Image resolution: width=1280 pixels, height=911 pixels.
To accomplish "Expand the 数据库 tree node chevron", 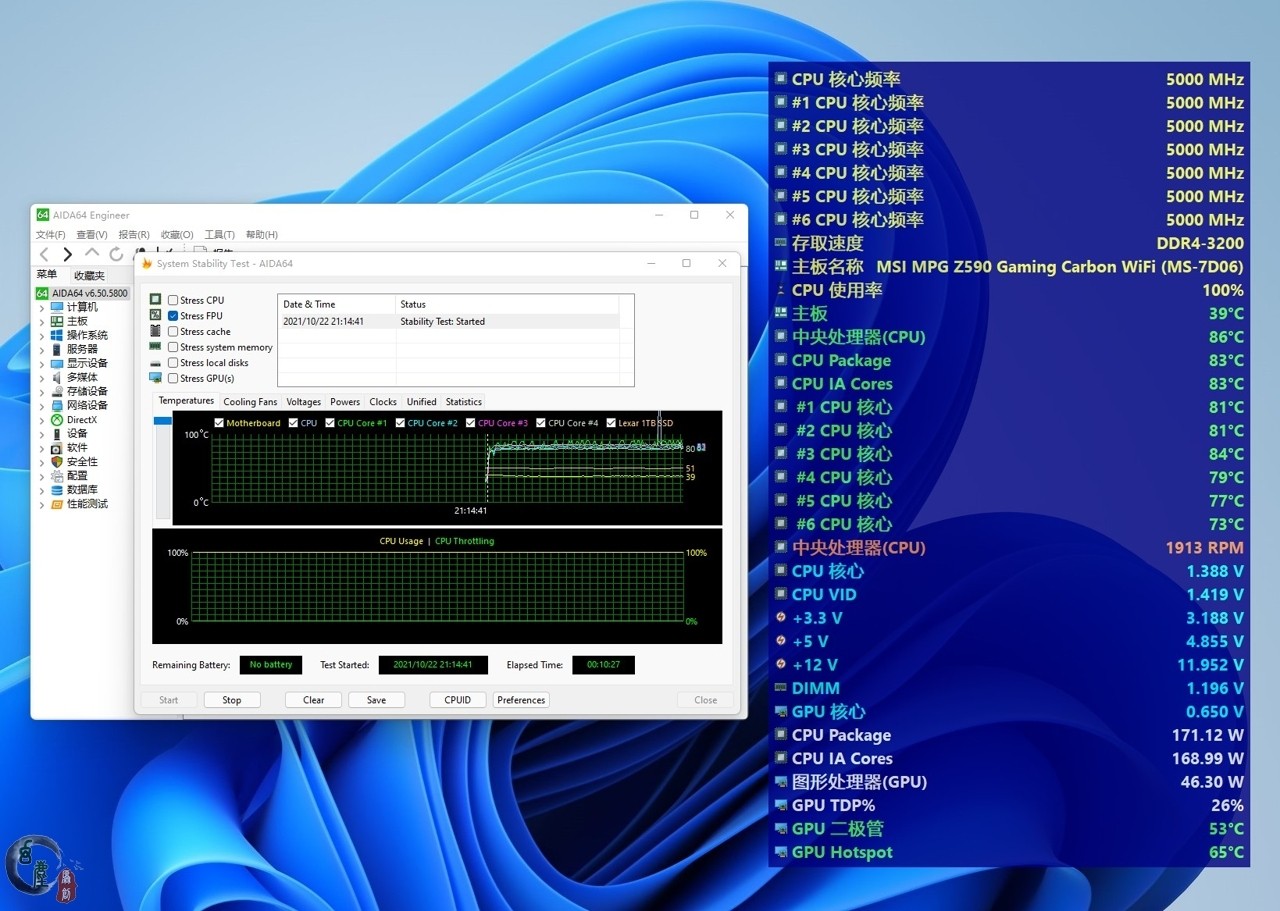I will coord(42,490).
